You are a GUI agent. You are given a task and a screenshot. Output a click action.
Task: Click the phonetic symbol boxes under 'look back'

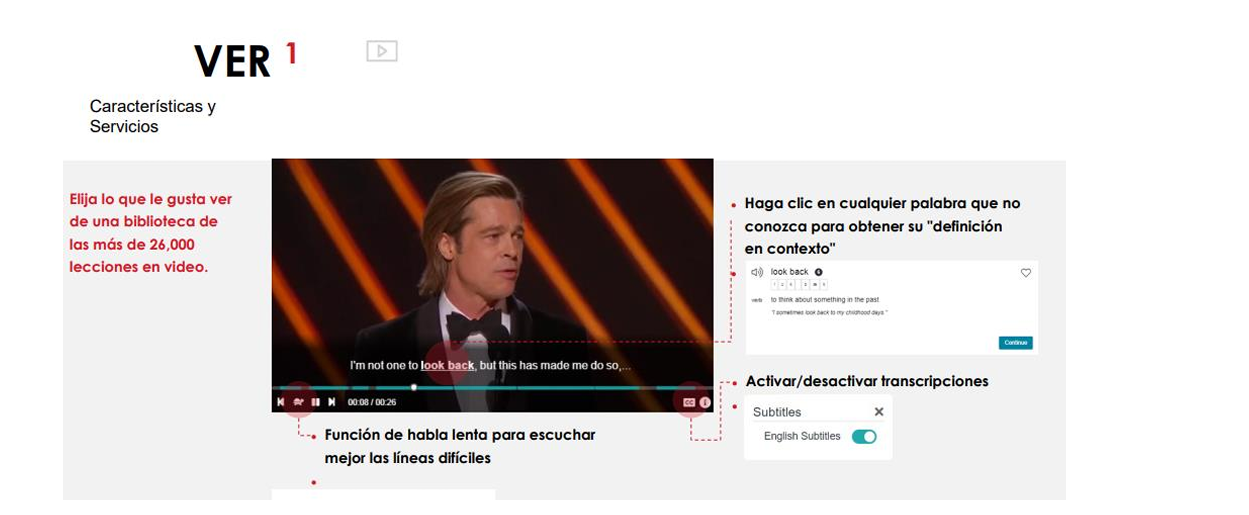click(798, 285)
